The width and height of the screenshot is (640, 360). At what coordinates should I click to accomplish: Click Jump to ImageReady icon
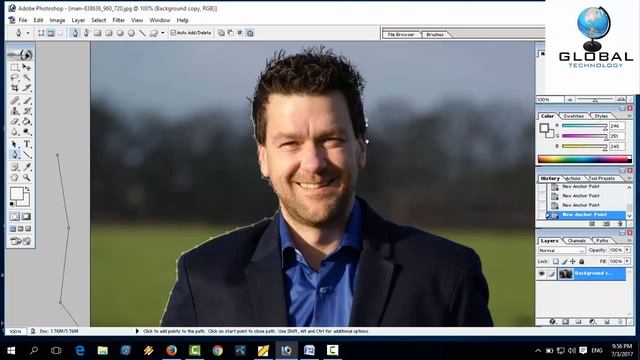pos(20,241)
